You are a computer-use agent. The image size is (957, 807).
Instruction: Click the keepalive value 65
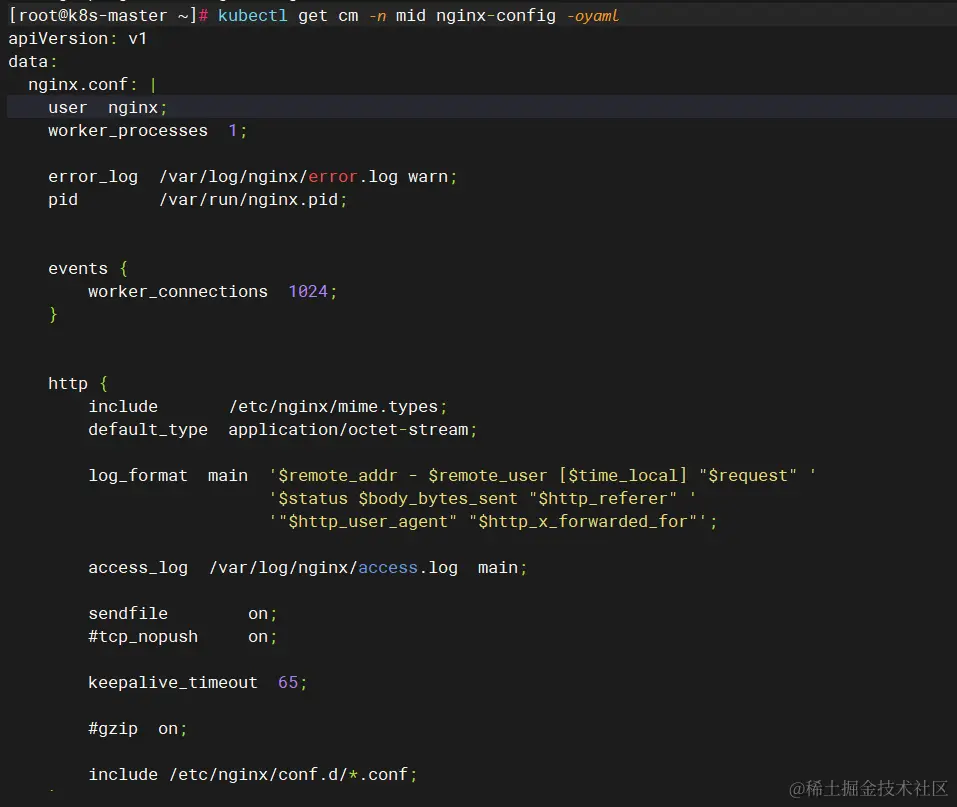287,682
